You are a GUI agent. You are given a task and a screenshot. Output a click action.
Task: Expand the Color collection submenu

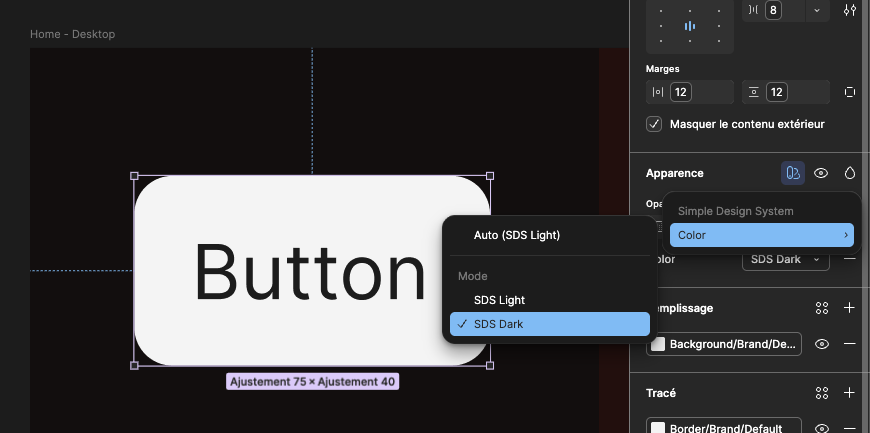tap(762, 235)
